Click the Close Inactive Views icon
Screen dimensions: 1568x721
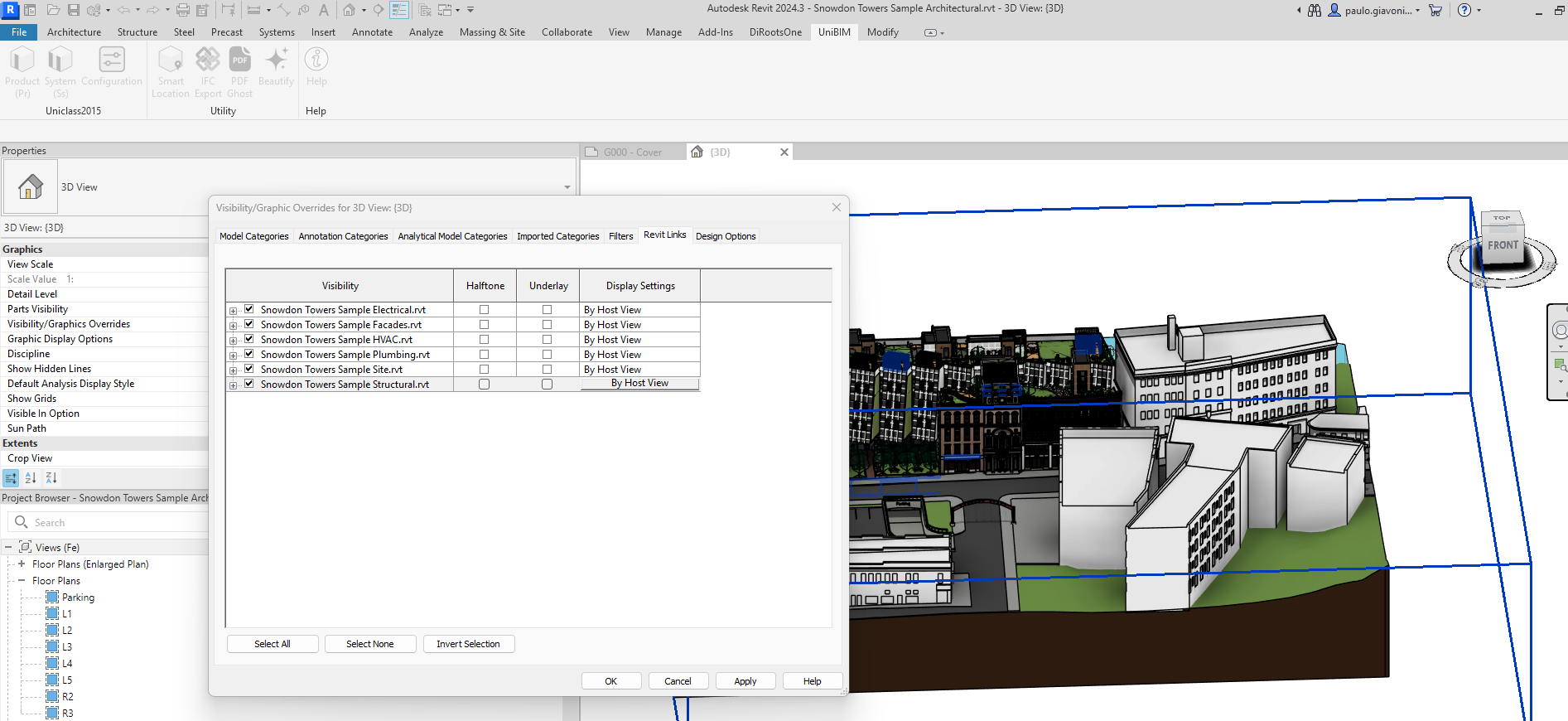pyautogui.click(x=424, y=10)
